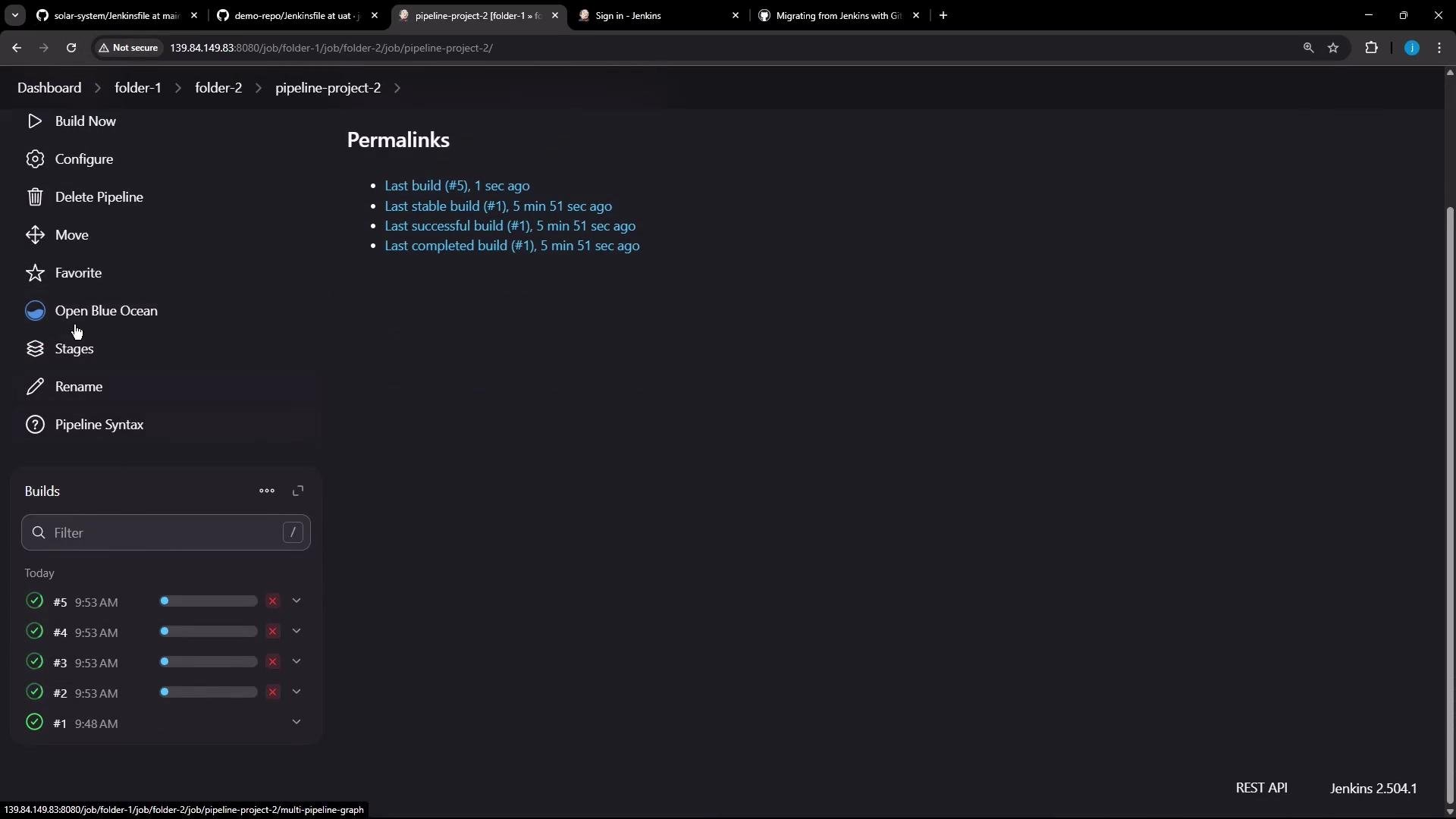Image resolution: width=1456 pixels, height=819 pixels.
Task: Expand build #2 dropdown chevron
Action: pyautogui.click(x=297, y=692)
